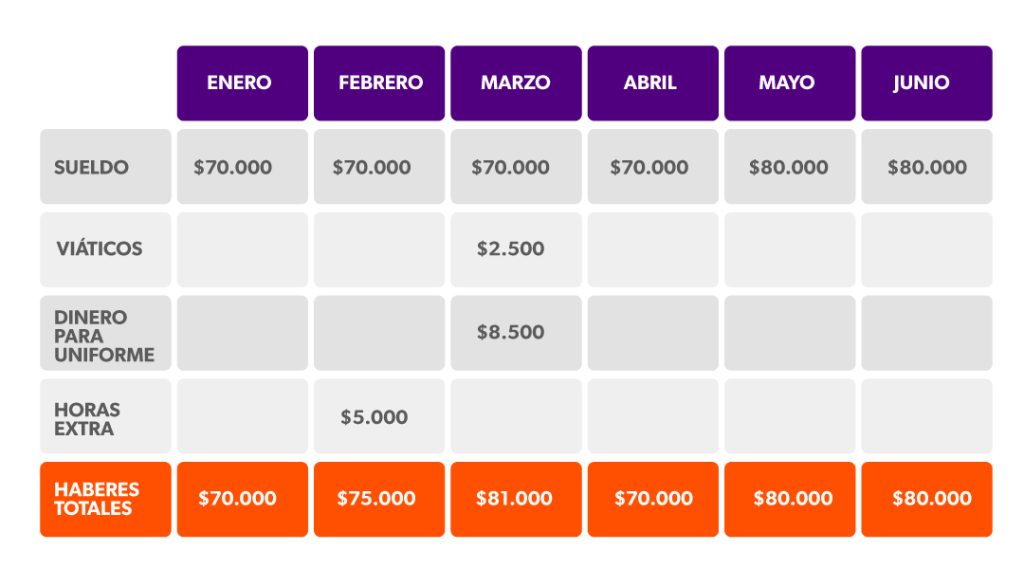The image size is (1024, 569).
Task: Click the HABERES TOTALES orange label
Action: [x=106, y=500]
